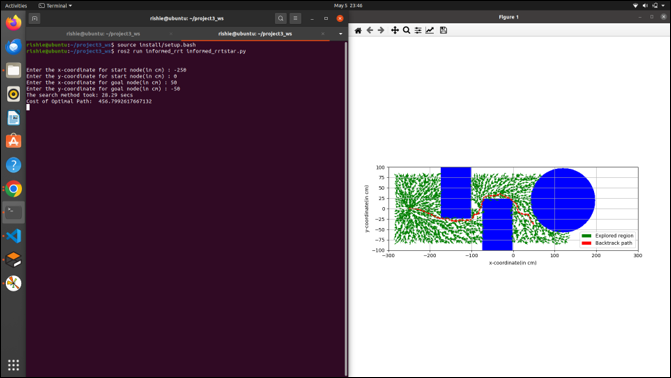Click the volume icon in the top bar
The width and height of the screenshot is (671, 378).
645,6
